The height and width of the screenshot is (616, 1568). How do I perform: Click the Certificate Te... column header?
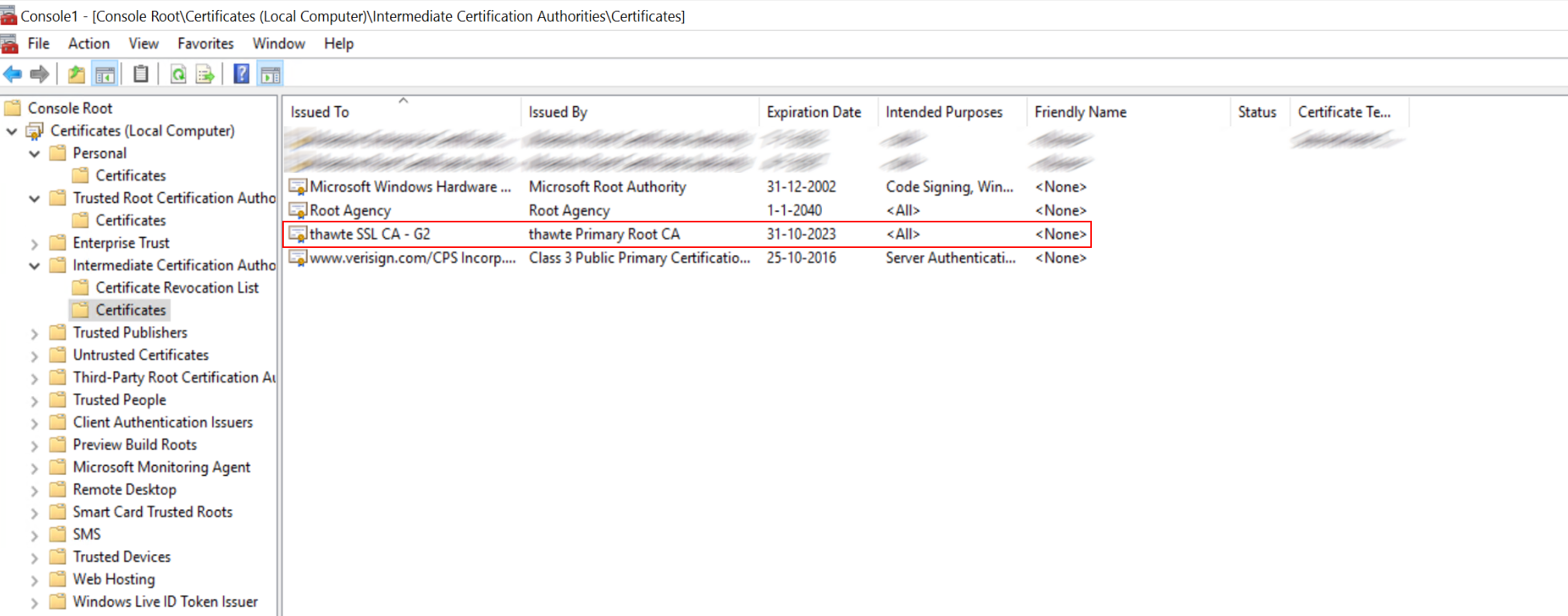click(1349, 112)
